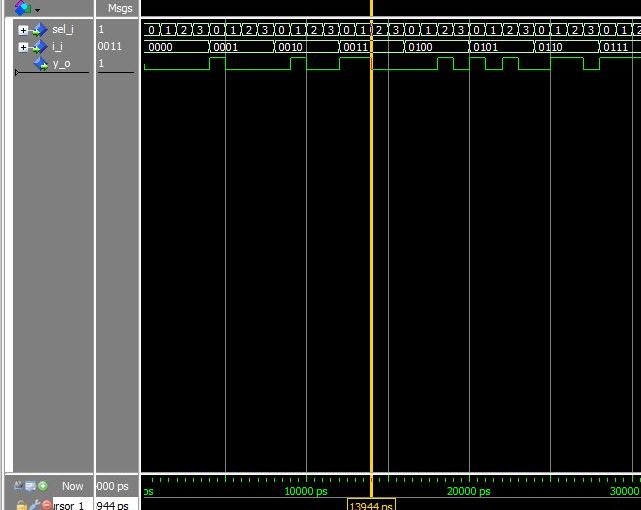The image size is (641, 510).
Task: Click the 30000 timeline label
Action: coord(624,491)
